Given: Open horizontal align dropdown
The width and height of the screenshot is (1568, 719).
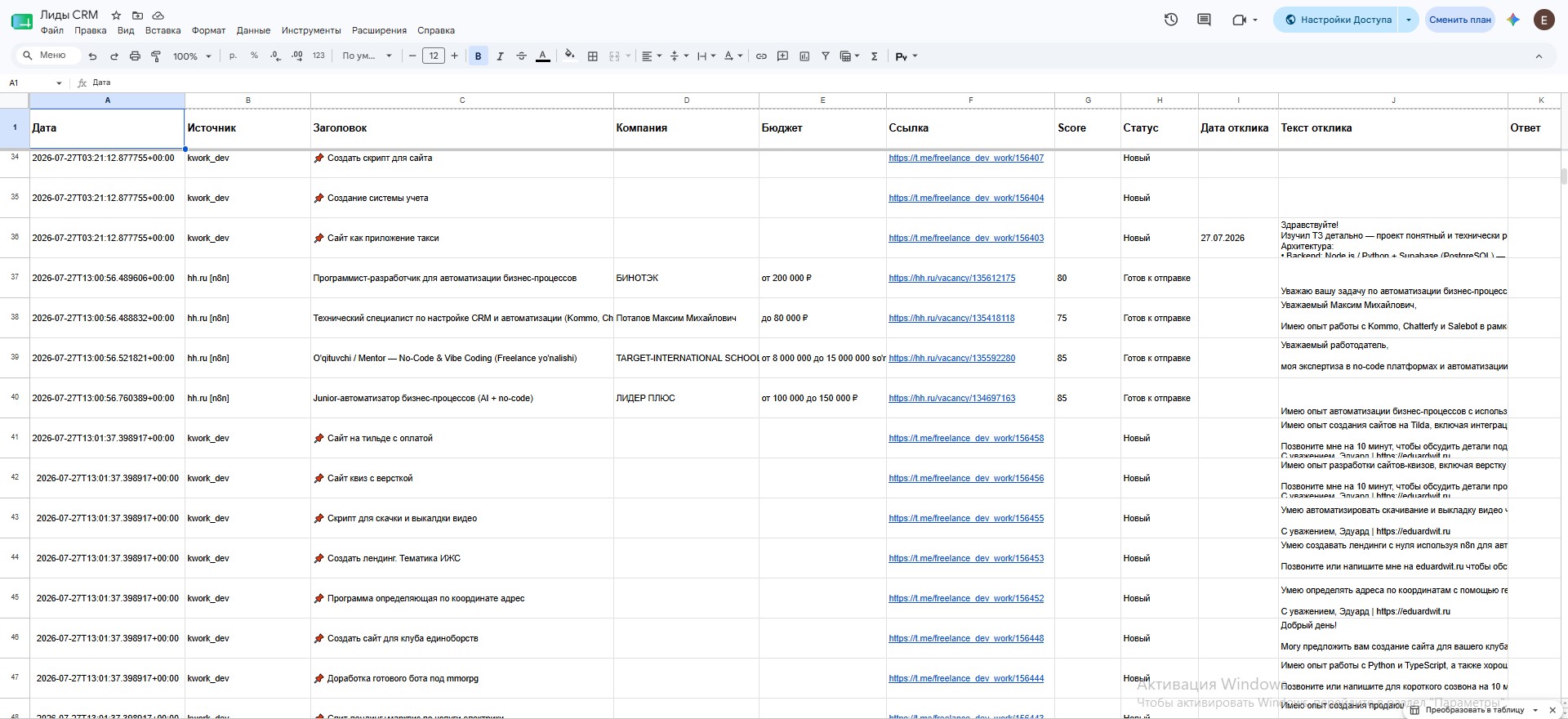Looking at the screenshot, I should [x=651, y=56].
